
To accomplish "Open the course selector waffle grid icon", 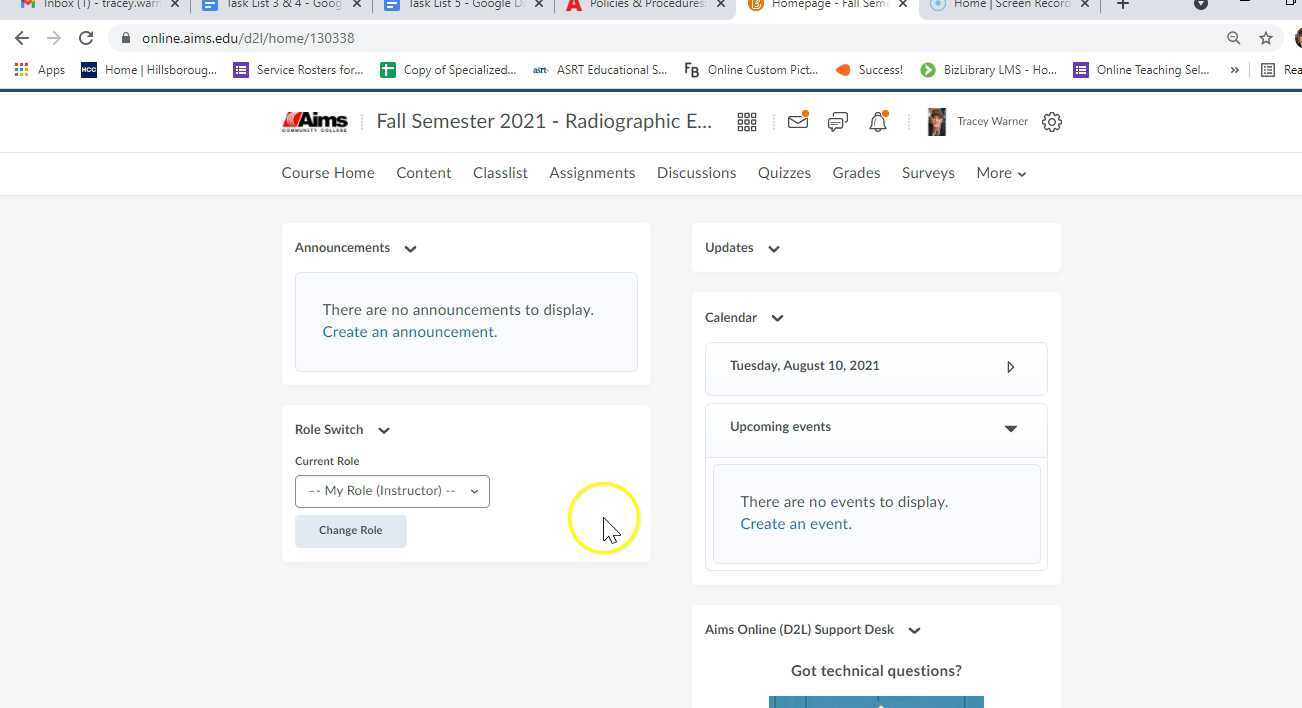I will (x=746, y=121).
